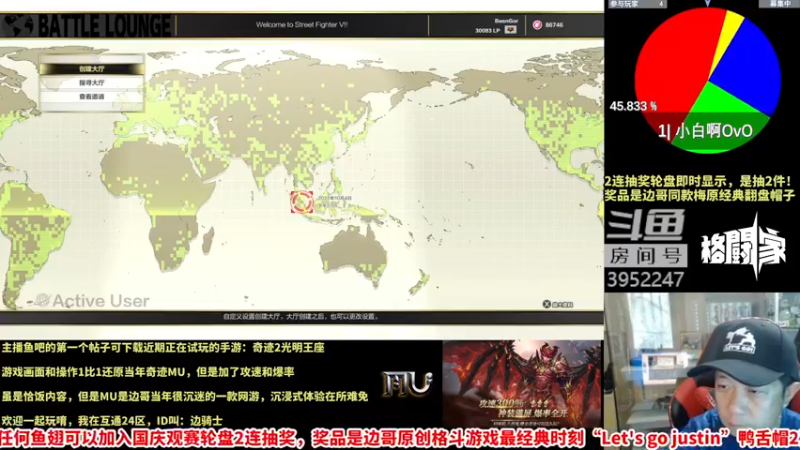Open the 查看邀请 menu entry
This screenshot has height=450, width=800.
coord(92,96)
